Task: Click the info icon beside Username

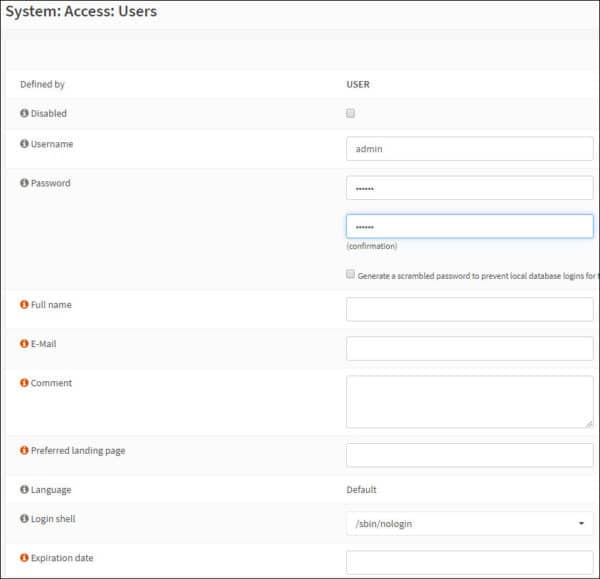Action: coord(24,144)
